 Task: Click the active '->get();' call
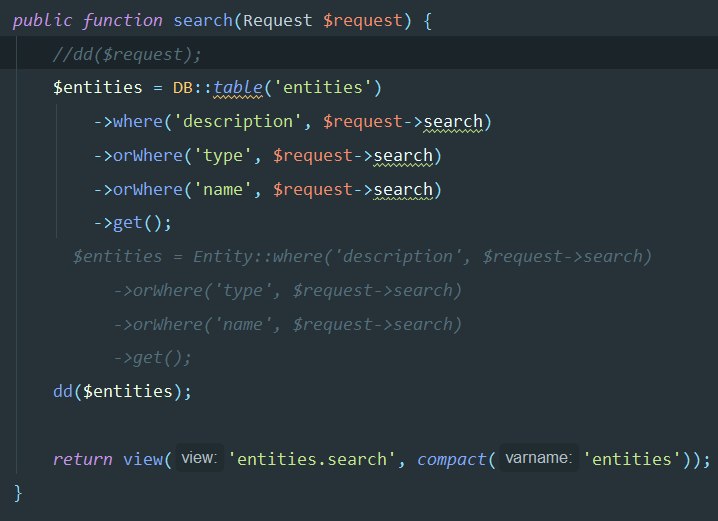(133, 223)
